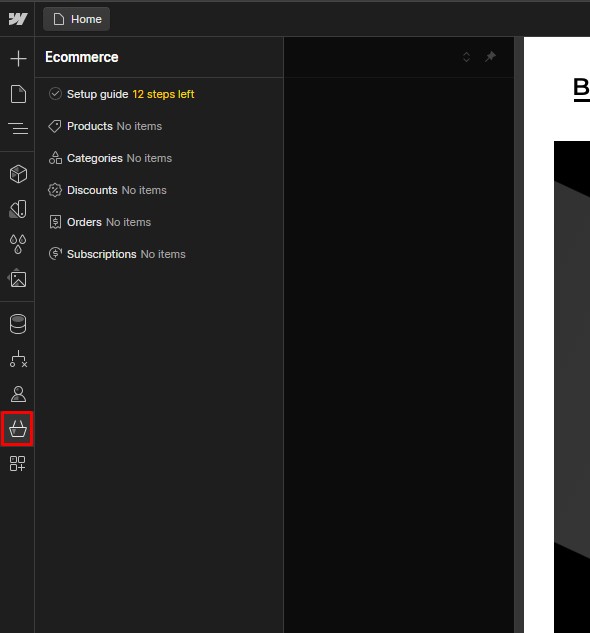Open the Webflow logo menu
This screenshot has height=633, width=590.
pyautogui.click(x=18, y=19)
